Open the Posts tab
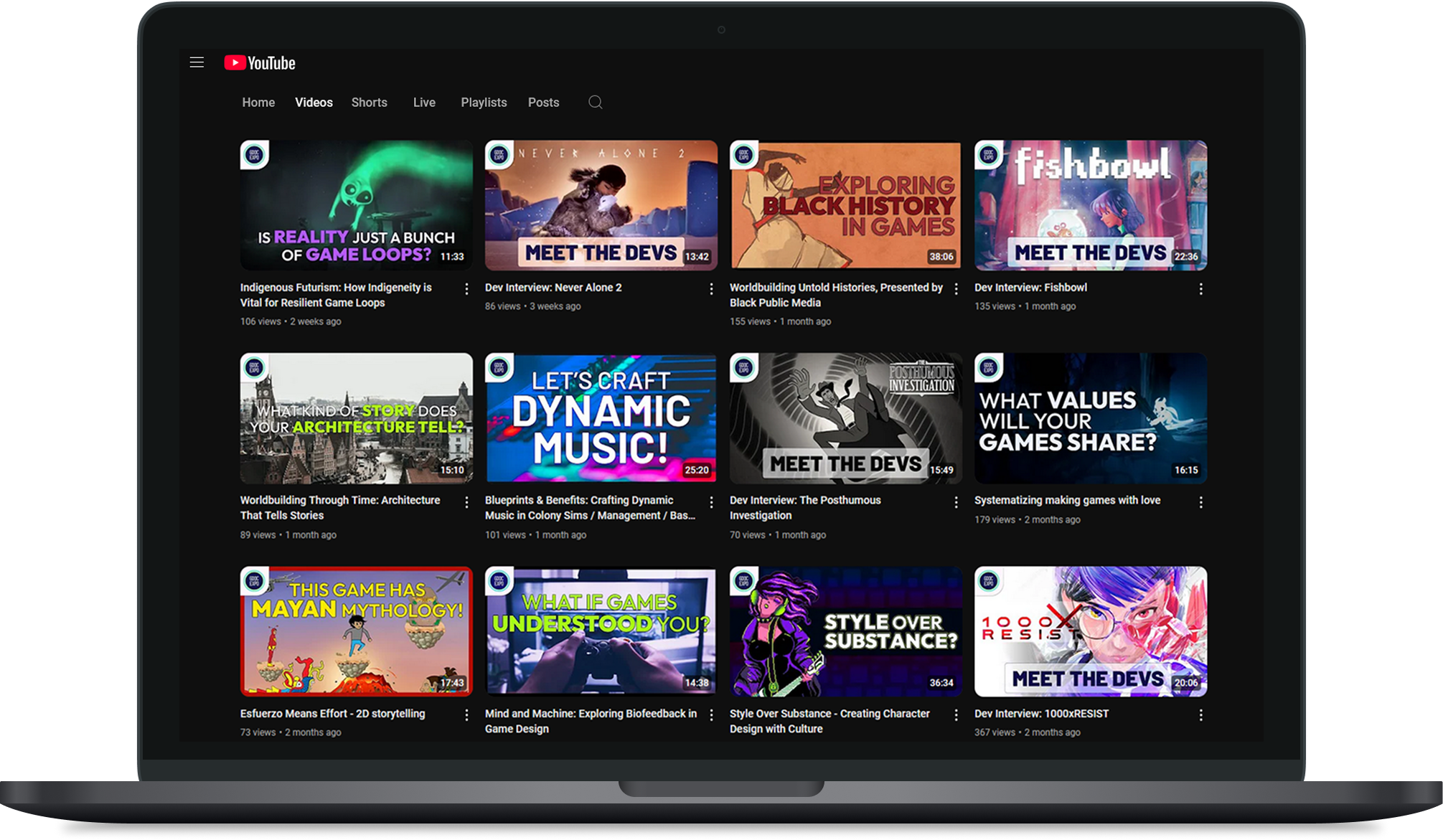 [543, 103]
